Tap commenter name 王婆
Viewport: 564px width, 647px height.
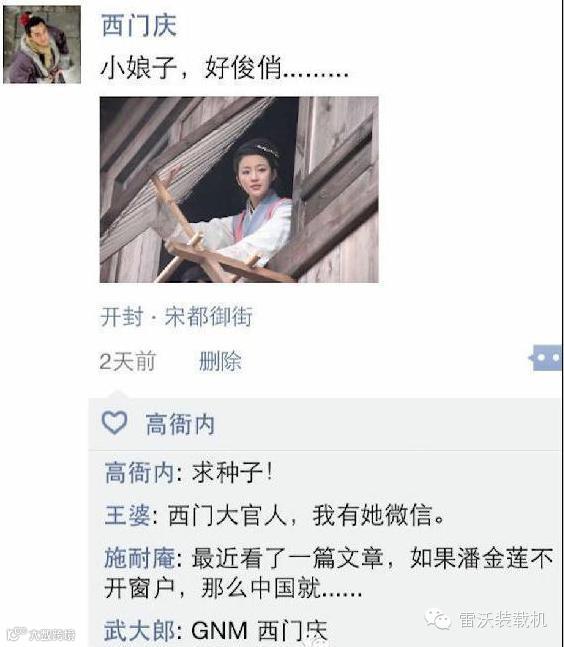(127, 515)
